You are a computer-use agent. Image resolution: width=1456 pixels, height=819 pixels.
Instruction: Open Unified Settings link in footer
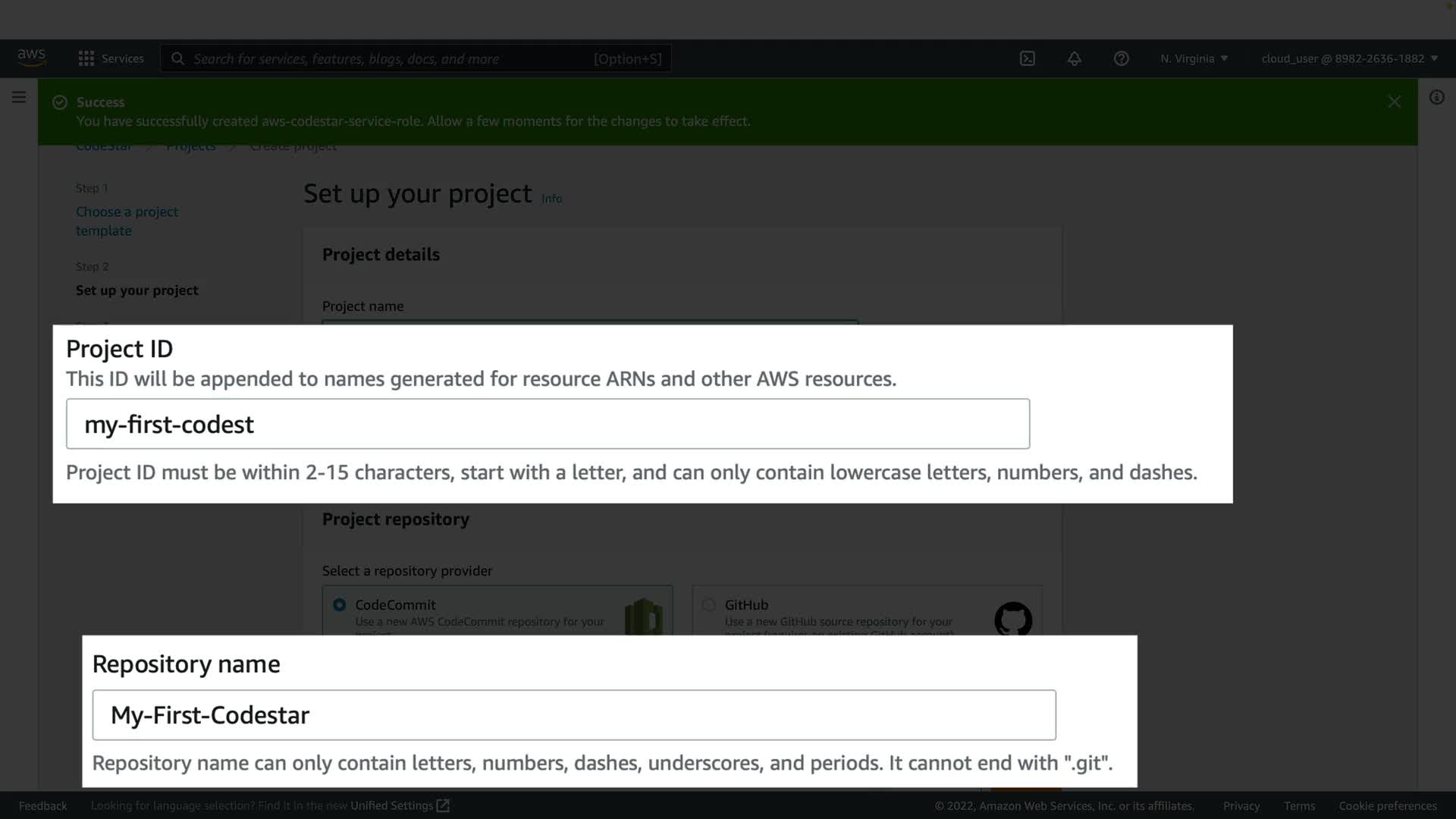[x=399, y=805]
